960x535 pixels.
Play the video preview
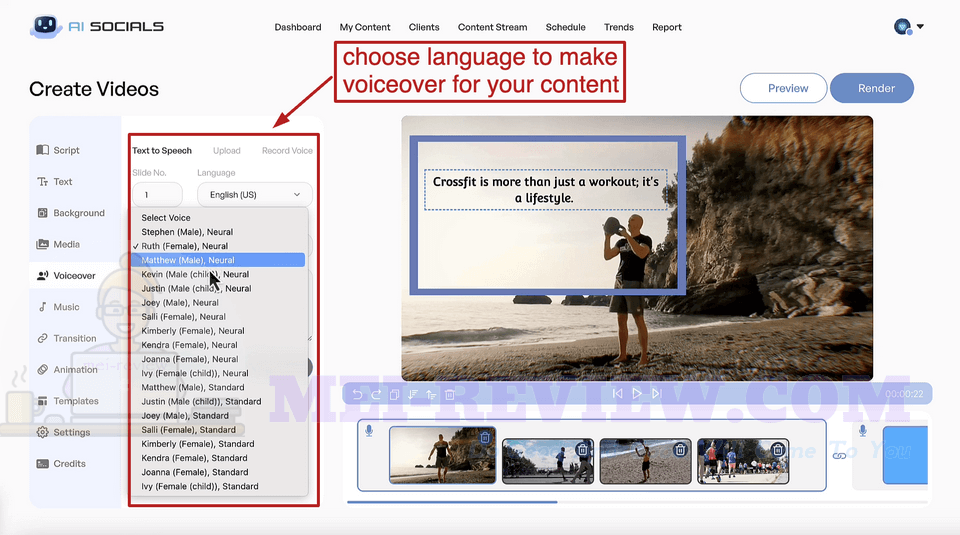coord(637,394)
